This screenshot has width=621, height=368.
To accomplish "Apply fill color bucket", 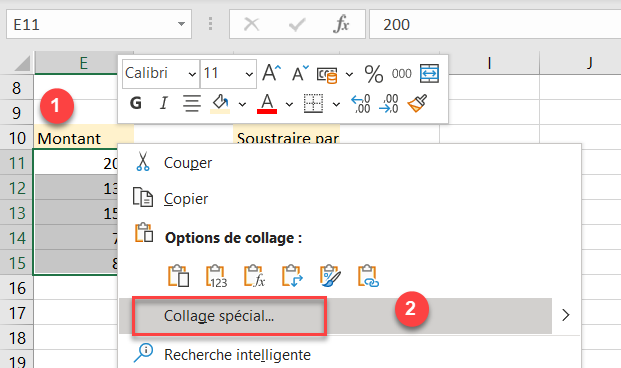I will (220, 104).
